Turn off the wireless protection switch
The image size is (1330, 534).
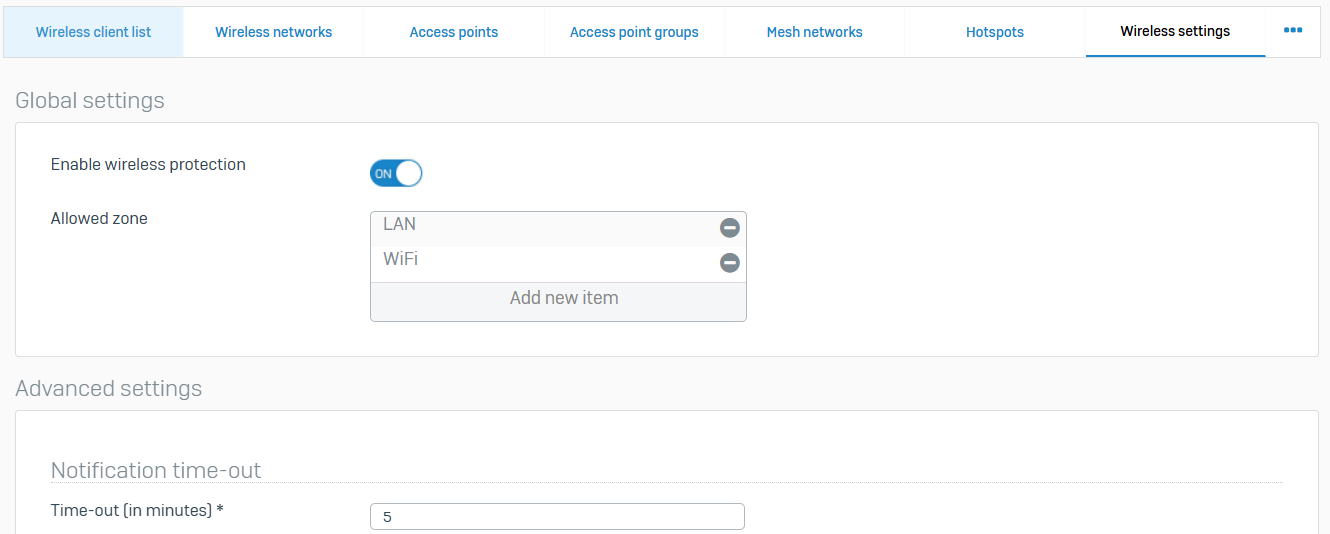pos(396,173)
